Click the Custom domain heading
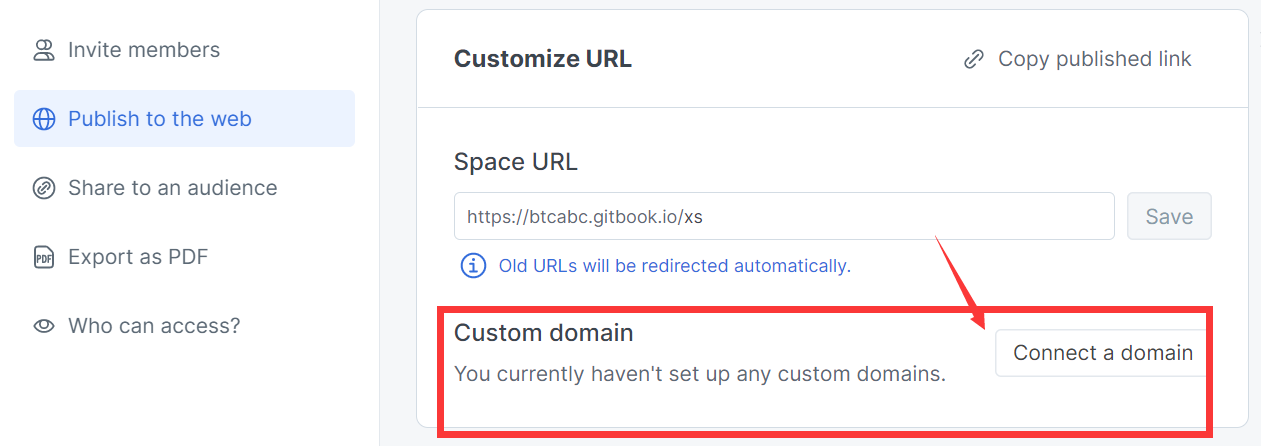Viewport: 1261px width, 446px height. coord(544,332)
